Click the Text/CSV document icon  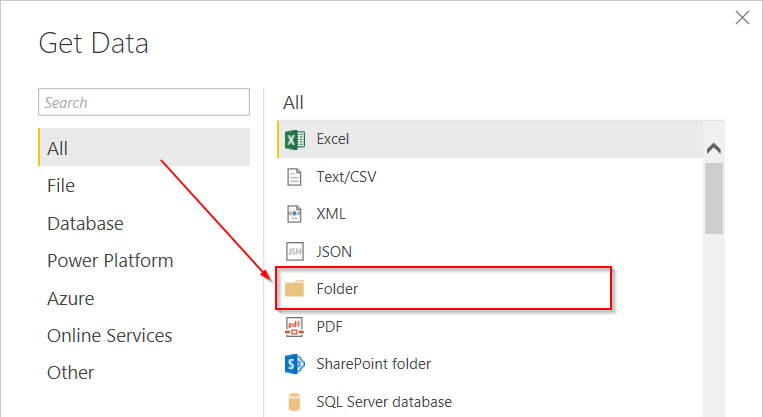click(294, 177)
